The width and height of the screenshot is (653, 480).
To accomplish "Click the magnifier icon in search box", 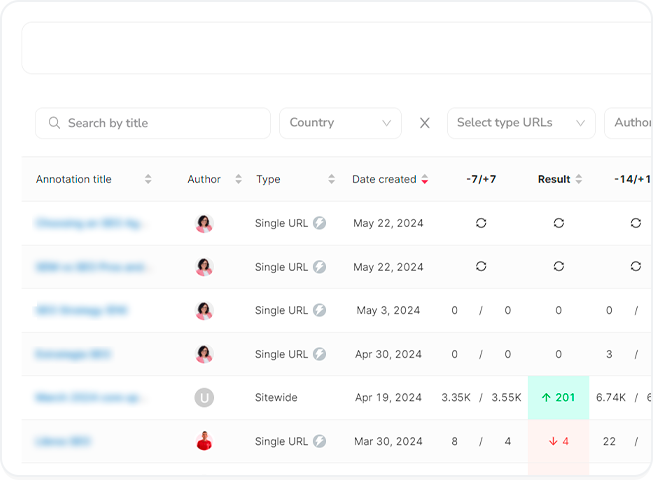I will (54, 123).
